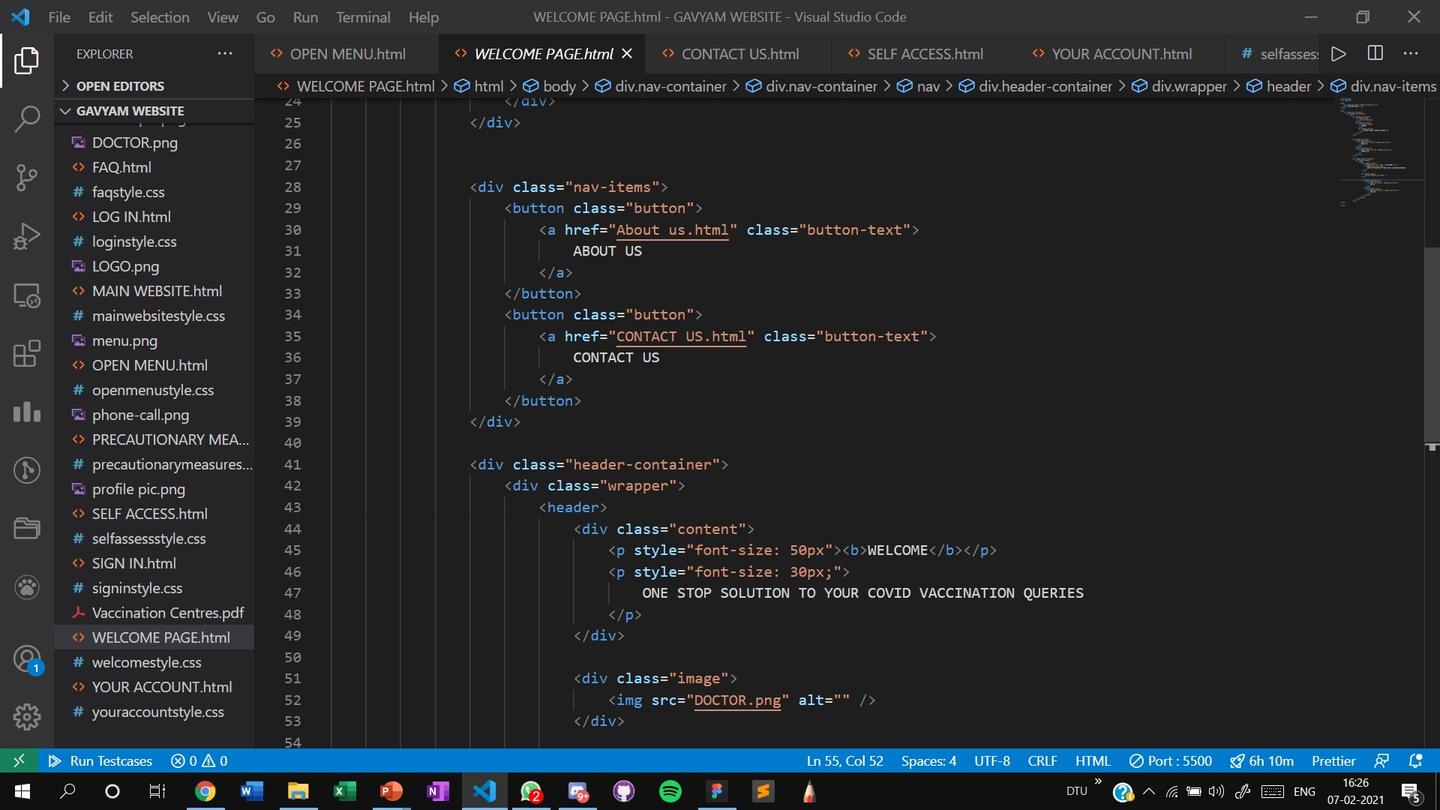Click the Run play icon in editor toolbar
Viewport: 1440px width, 810px height.
coord(1338,54)
